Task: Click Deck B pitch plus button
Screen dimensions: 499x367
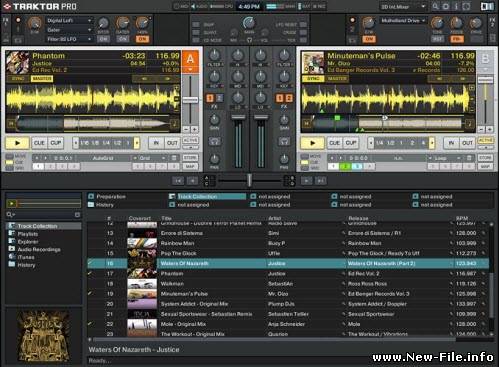Action: coord(489,129)
